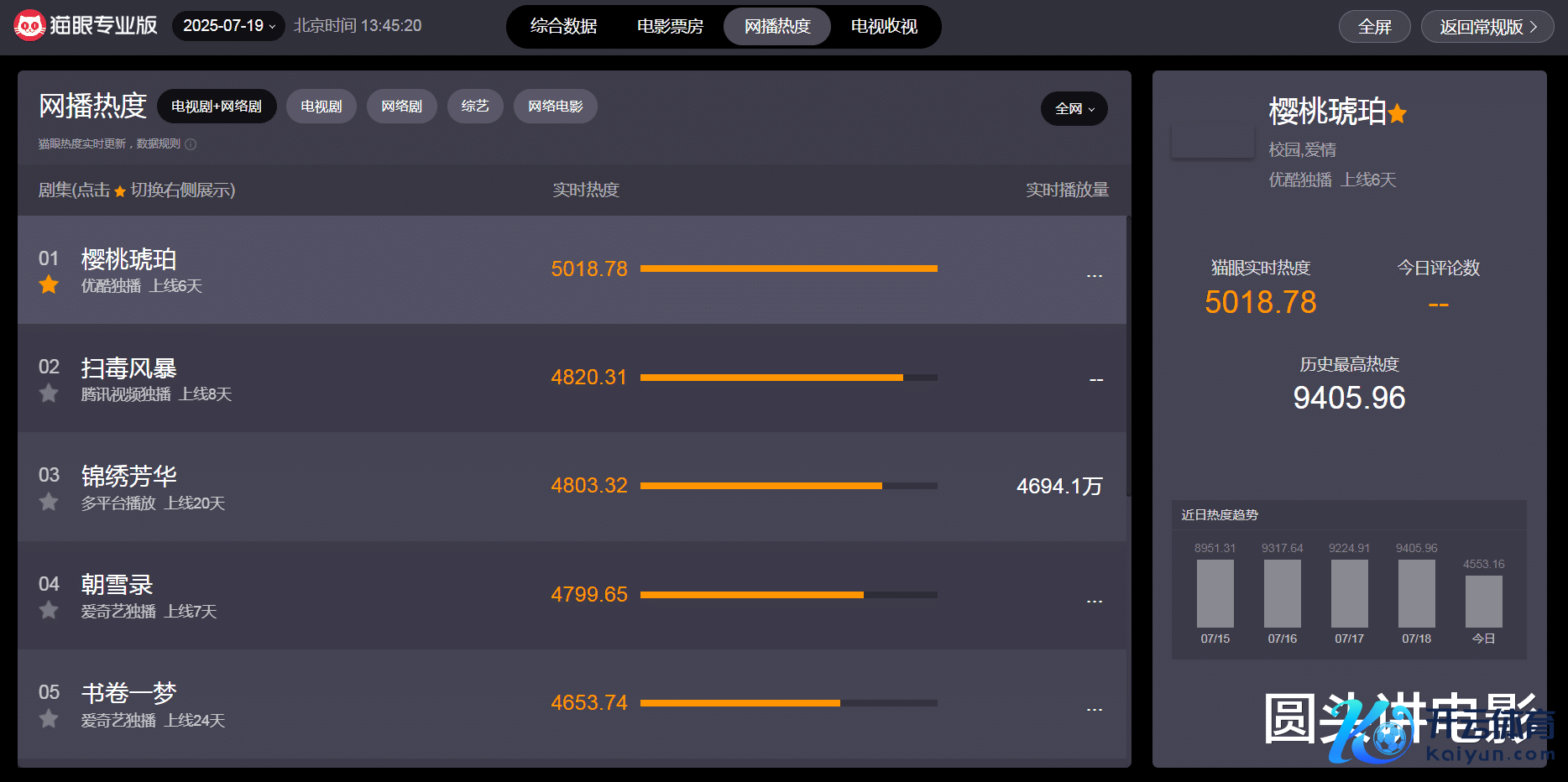Click the orange heat bar for 樱桃琥珀
The image size is (1568, 782).
(x=788, y=268)
